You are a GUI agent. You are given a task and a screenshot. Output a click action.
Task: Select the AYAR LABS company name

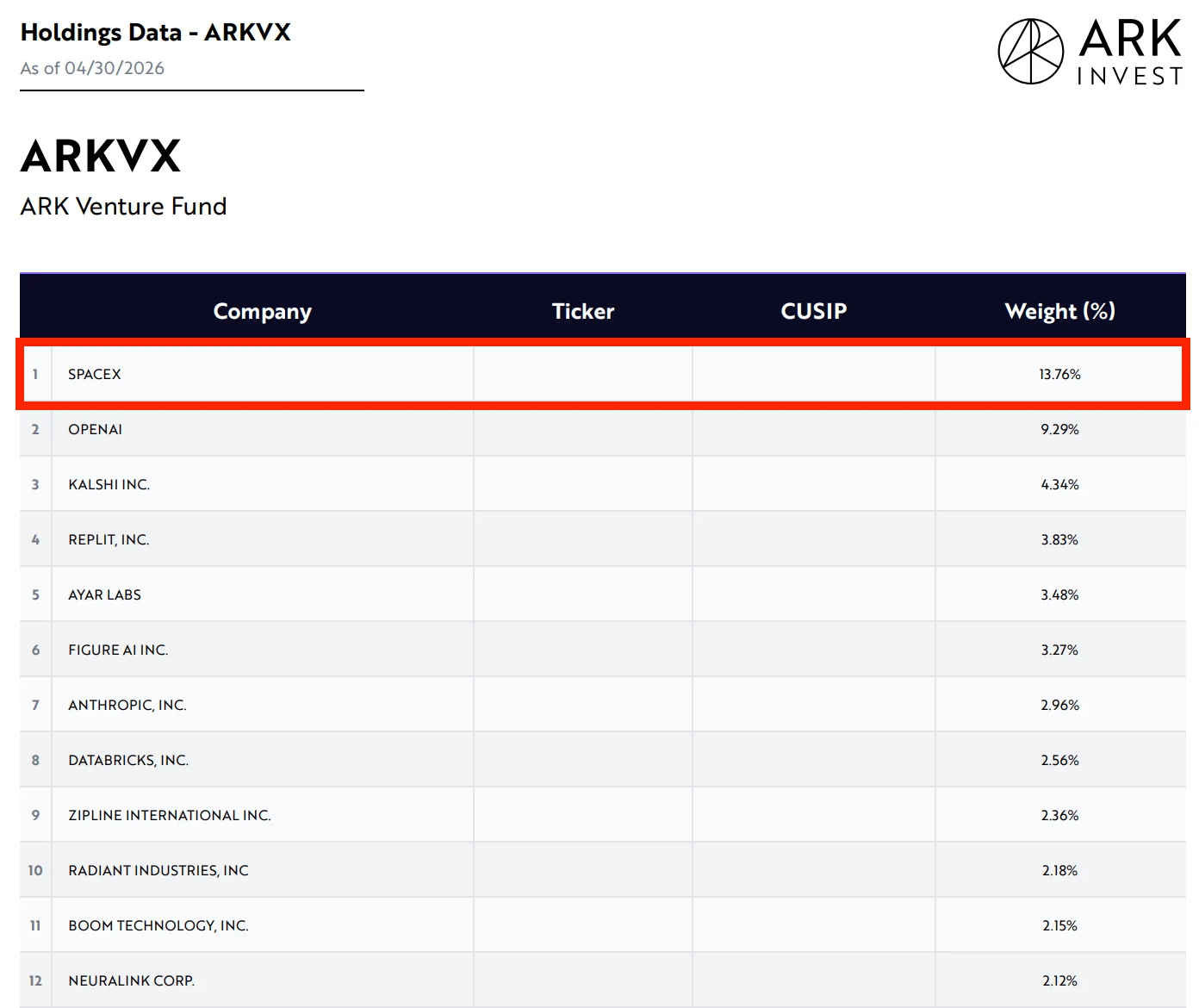[105, 594]
